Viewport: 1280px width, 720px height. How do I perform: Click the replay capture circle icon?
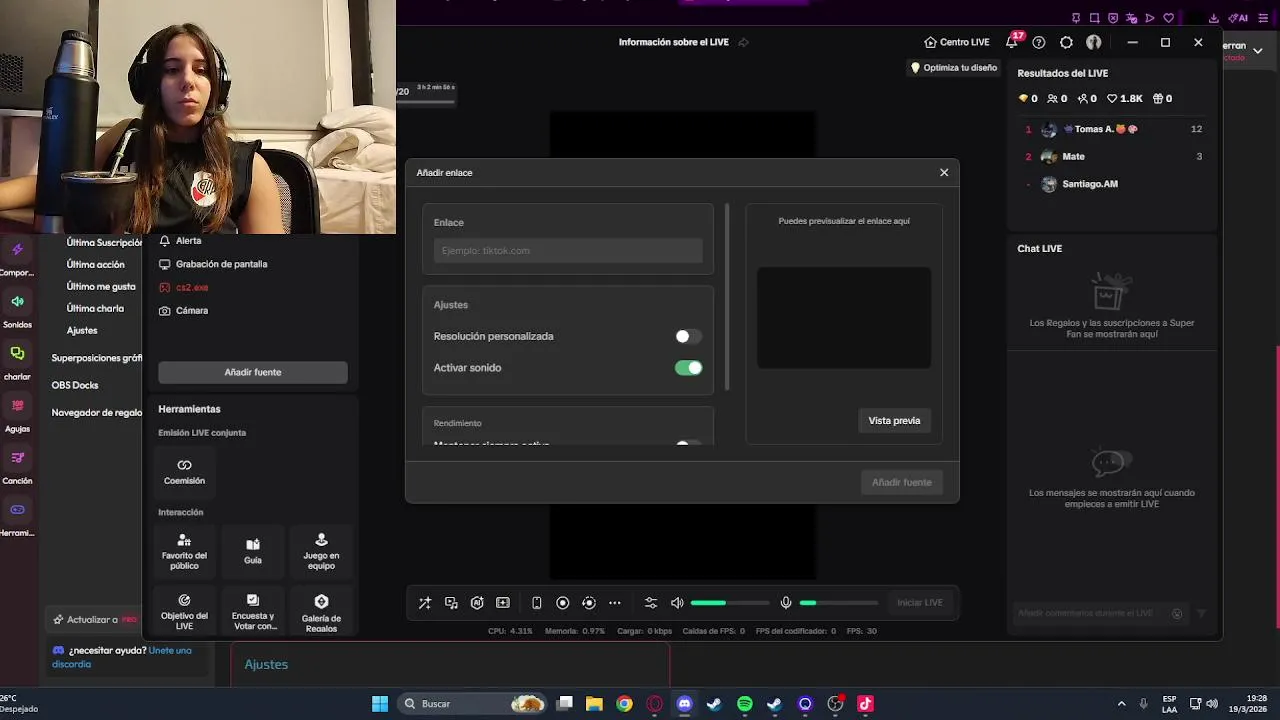pos(589,603)
